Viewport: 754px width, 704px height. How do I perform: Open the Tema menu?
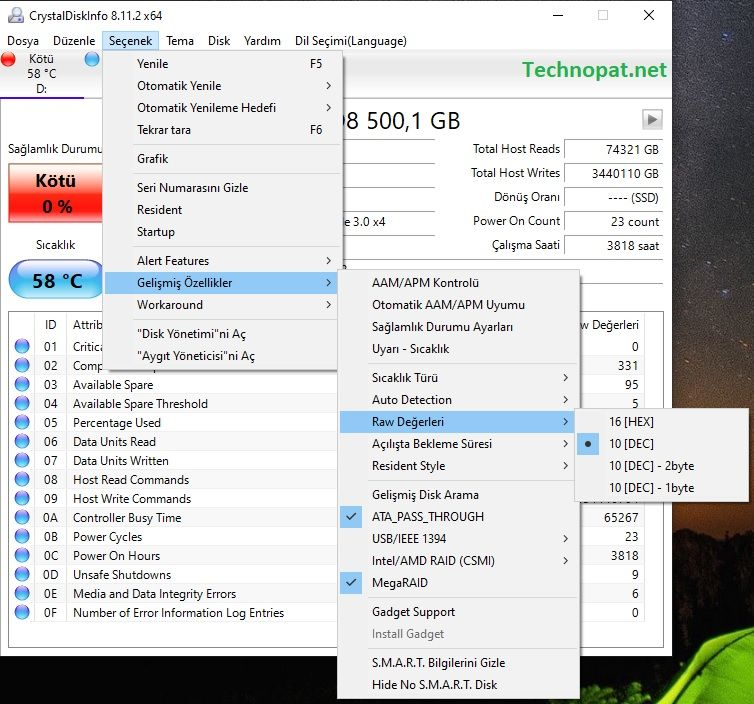[x=180, y=41]
